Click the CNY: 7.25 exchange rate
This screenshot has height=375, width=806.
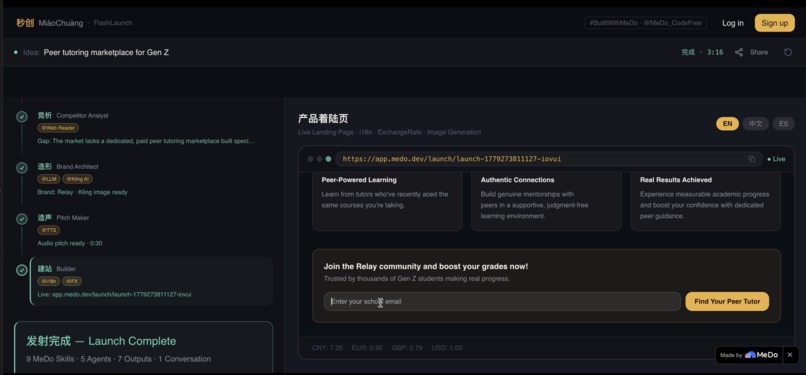coord(327,348)
